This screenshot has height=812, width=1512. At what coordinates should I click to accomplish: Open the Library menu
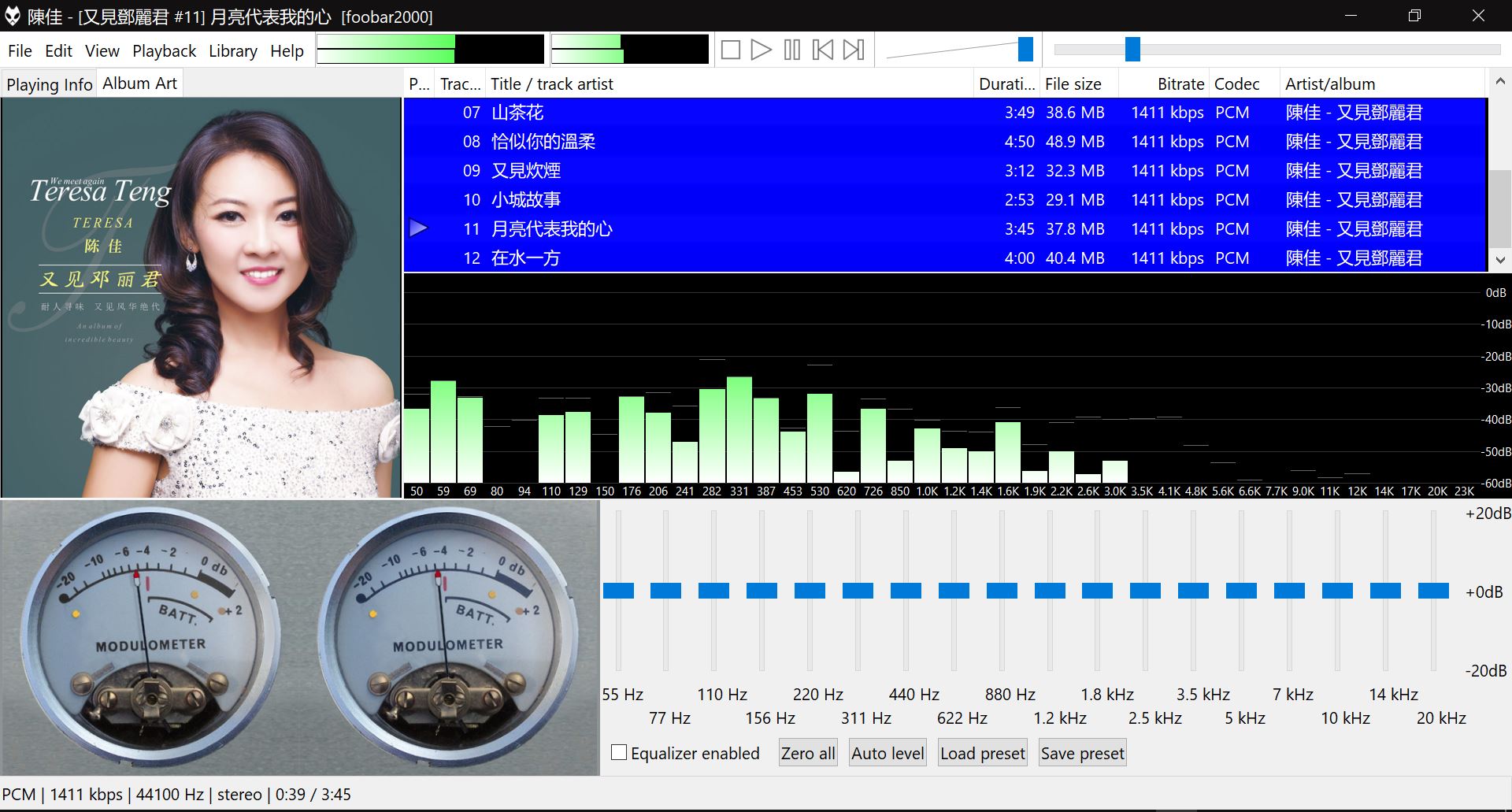coord(233,51)
